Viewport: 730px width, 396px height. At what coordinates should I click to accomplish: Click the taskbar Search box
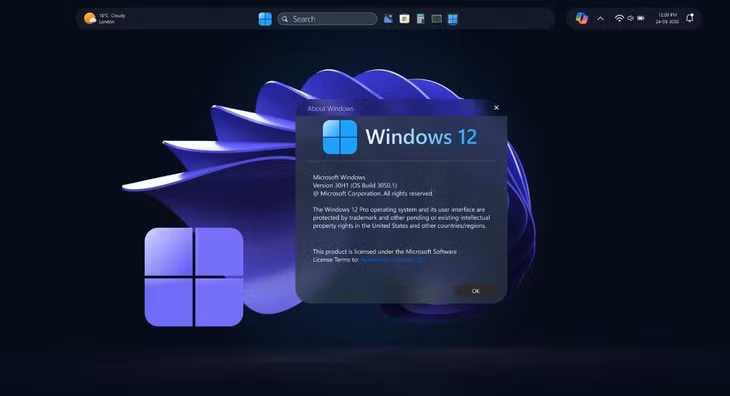[x=327, y=19]
